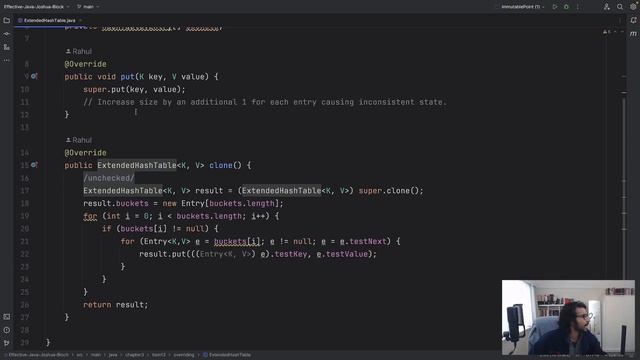
Task: Click the ExtendedHashTable class breadcrumb
Action: (x=227, y=355)
